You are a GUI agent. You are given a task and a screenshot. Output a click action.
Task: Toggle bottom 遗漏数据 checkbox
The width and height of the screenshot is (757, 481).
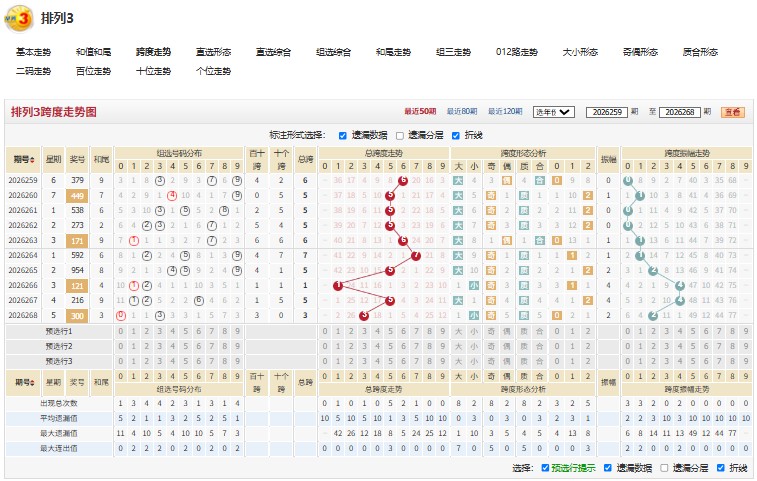pos(608,468)
